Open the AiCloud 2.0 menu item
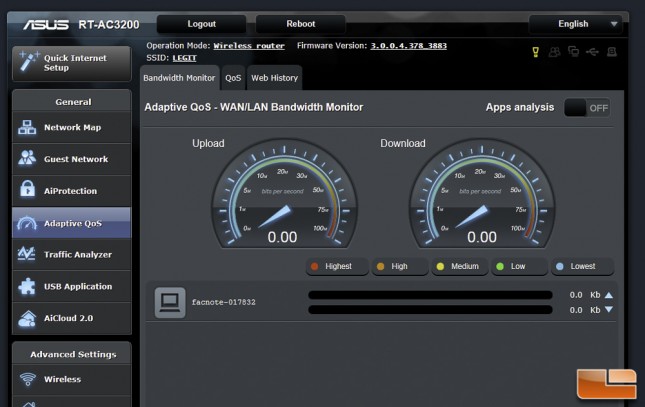Image resolution: width=645 pixels, height=407 pixels. [x=72, y=318]
